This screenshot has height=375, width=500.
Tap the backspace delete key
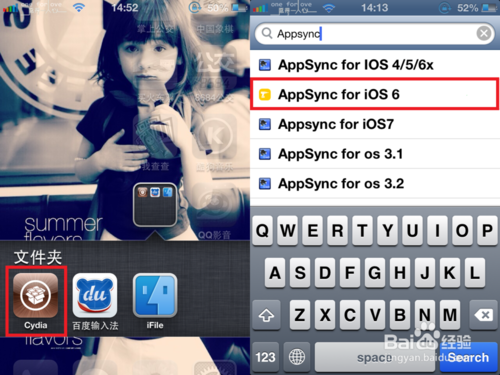coord(483,315)
